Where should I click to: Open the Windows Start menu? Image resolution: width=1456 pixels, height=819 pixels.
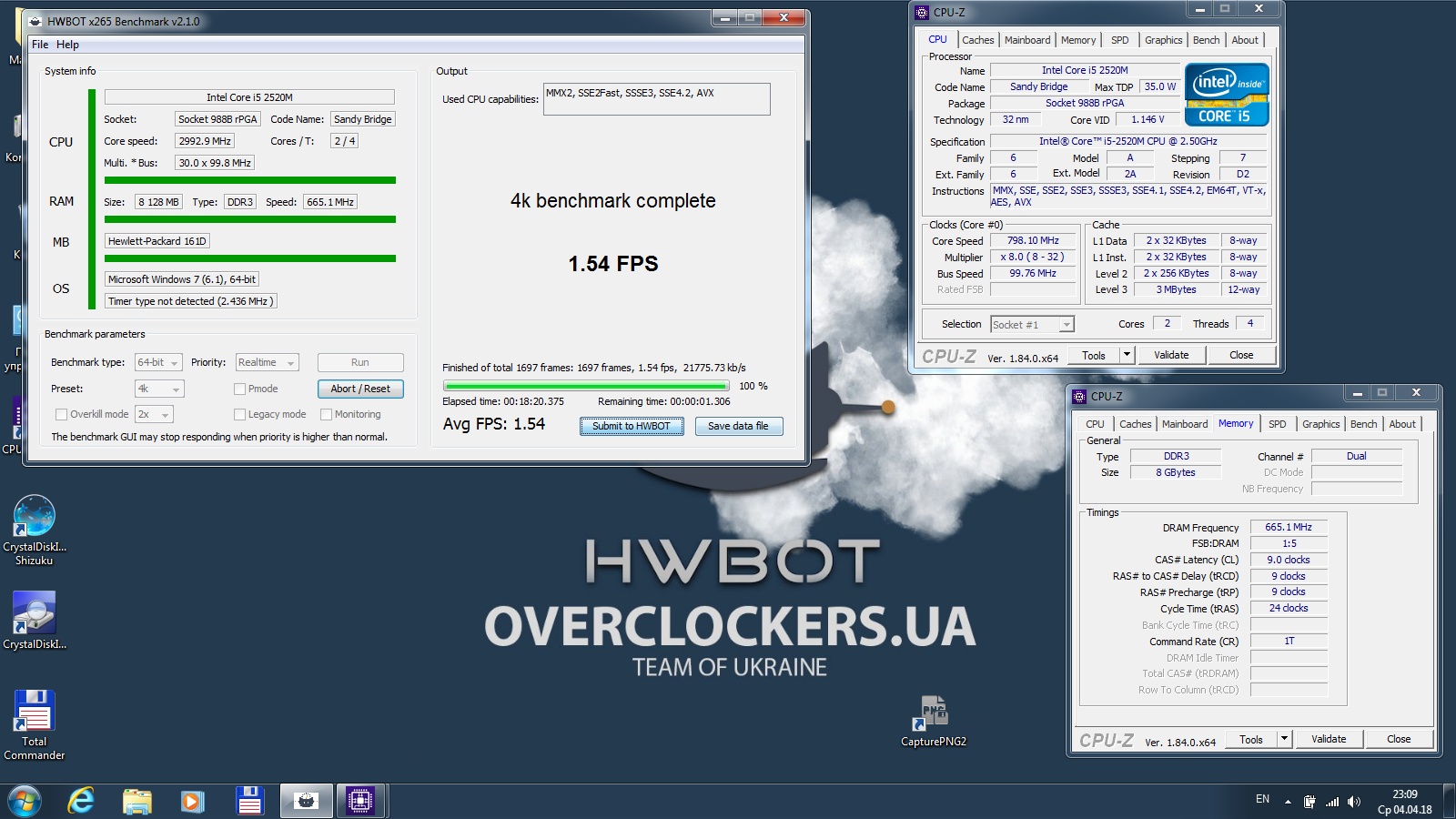[x=24, y=801]
